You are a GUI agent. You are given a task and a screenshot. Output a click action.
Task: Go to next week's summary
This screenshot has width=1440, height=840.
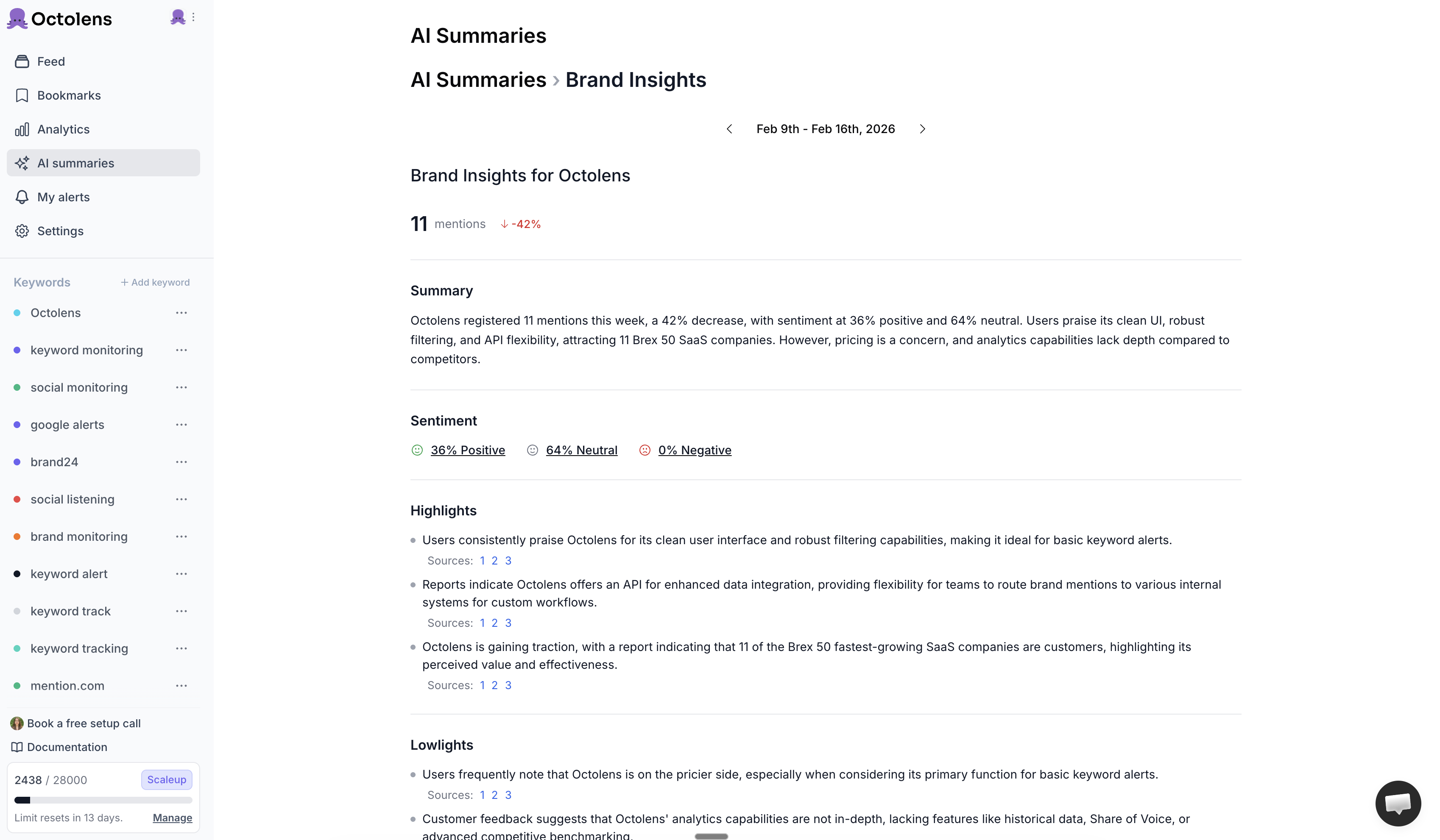[922, 129]
